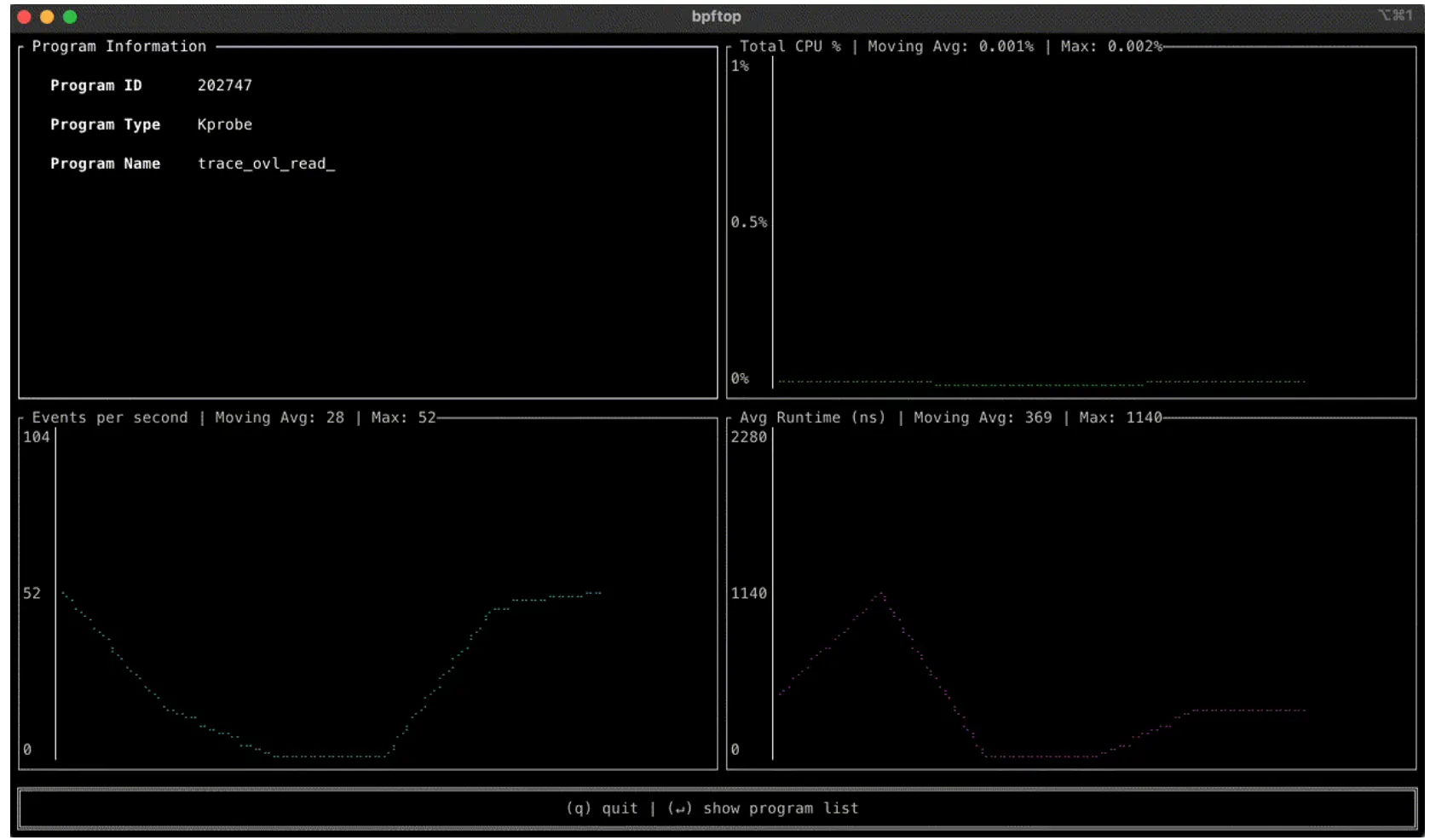This screenshot has width=1430, height=840.
Task: Click the 52 axis label
Action: 32,593
